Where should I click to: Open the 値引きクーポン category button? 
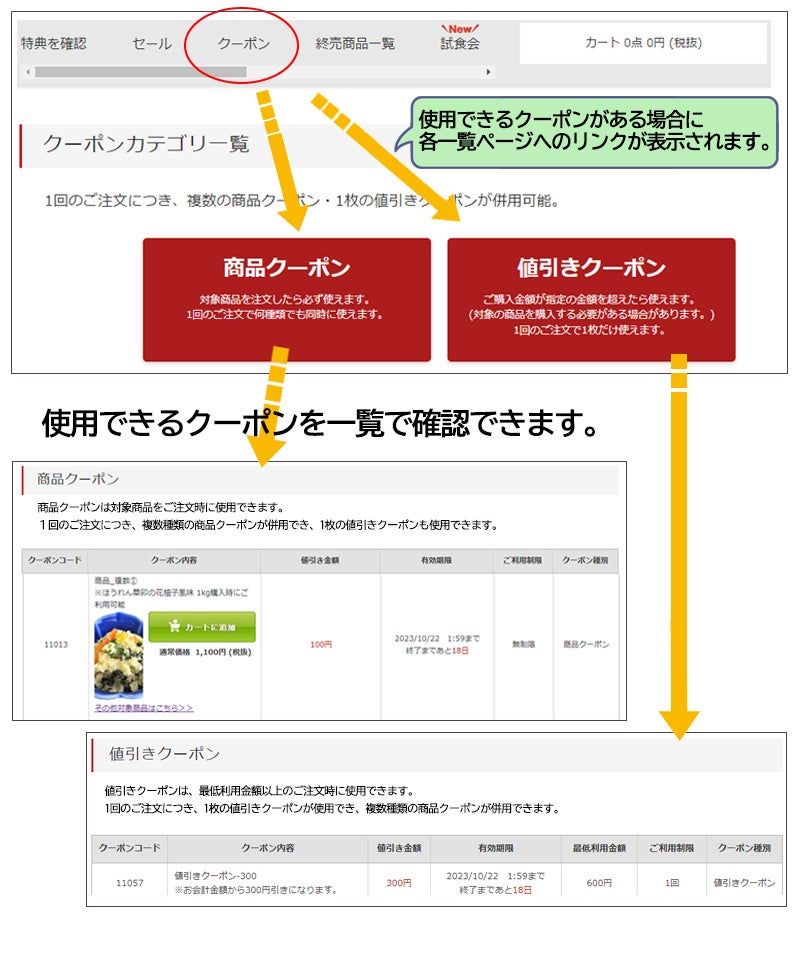coord(591,299)
